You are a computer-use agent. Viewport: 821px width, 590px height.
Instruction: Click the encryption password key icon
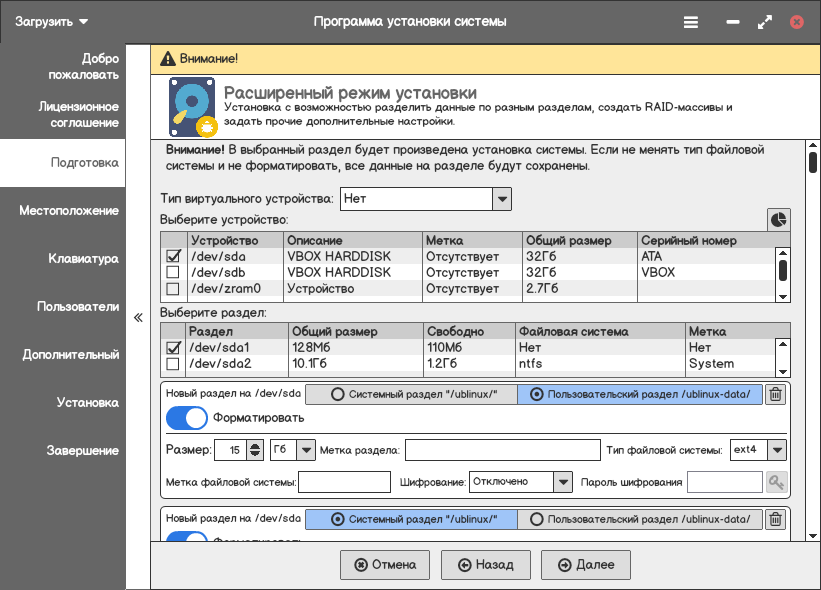[x=776, y=482]
